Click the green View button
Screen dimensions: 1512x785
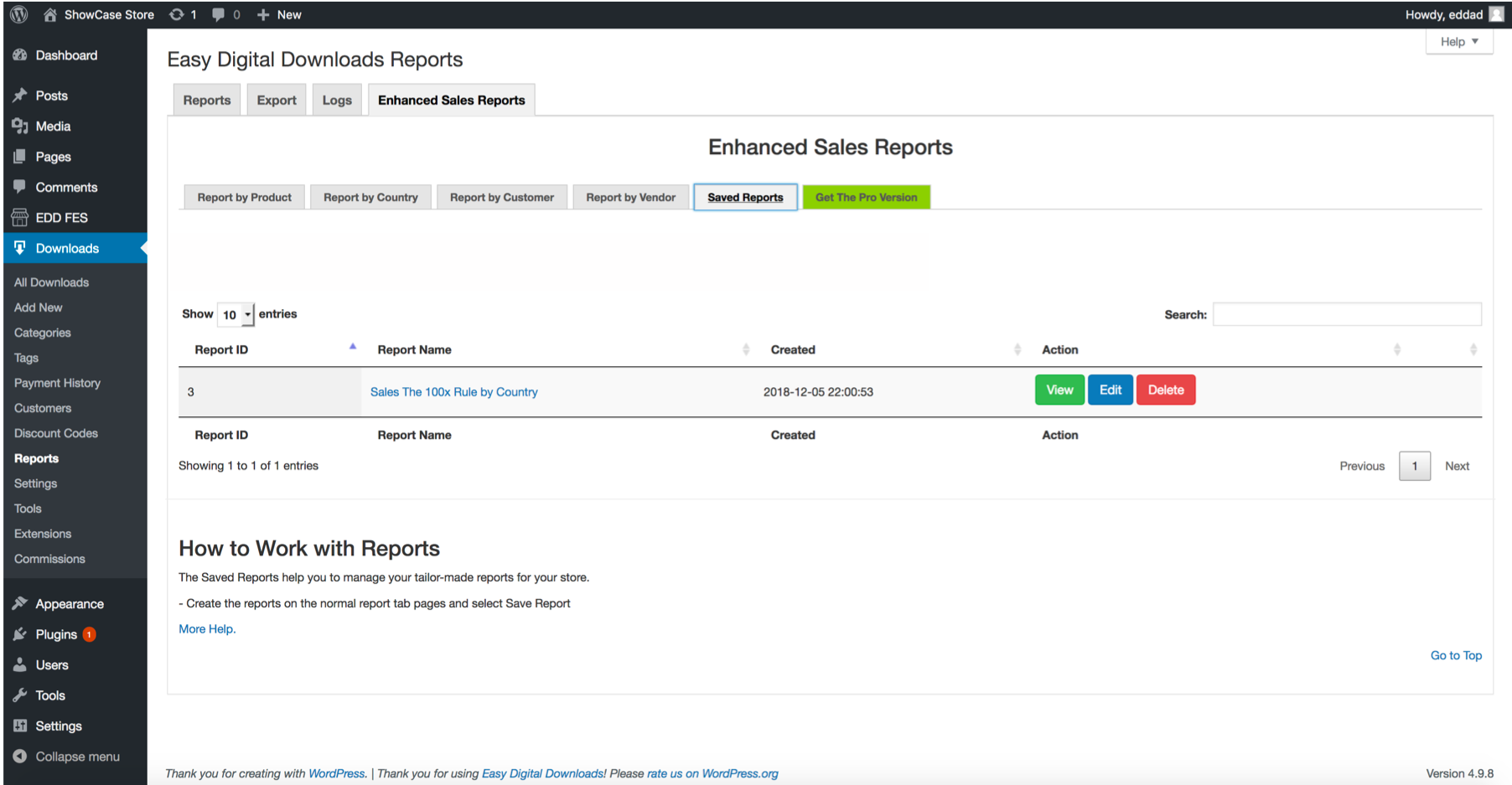point(1059,390)
